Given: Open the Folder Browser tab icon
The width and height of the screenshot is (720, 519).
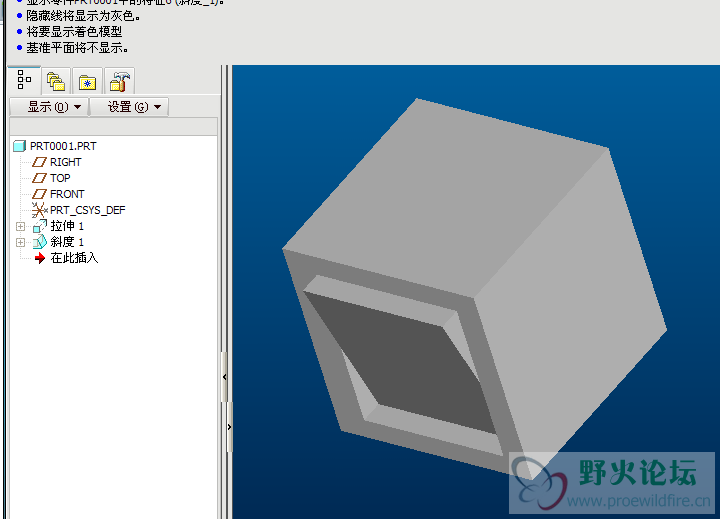Looking at the screenshot, I should pyautogui.click(x=56, y=81).
